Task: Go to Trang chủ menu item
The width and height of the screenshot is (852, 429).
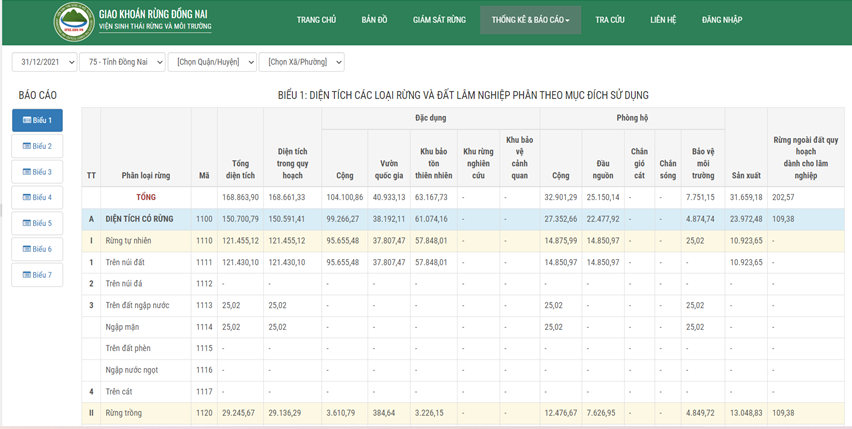Action: [x=316, y=20]
